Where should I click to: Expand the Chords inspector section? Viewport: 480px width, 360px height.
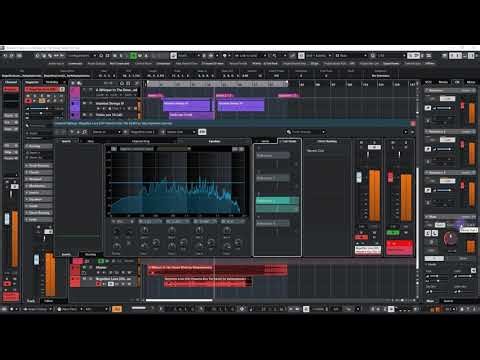point(39,172)
